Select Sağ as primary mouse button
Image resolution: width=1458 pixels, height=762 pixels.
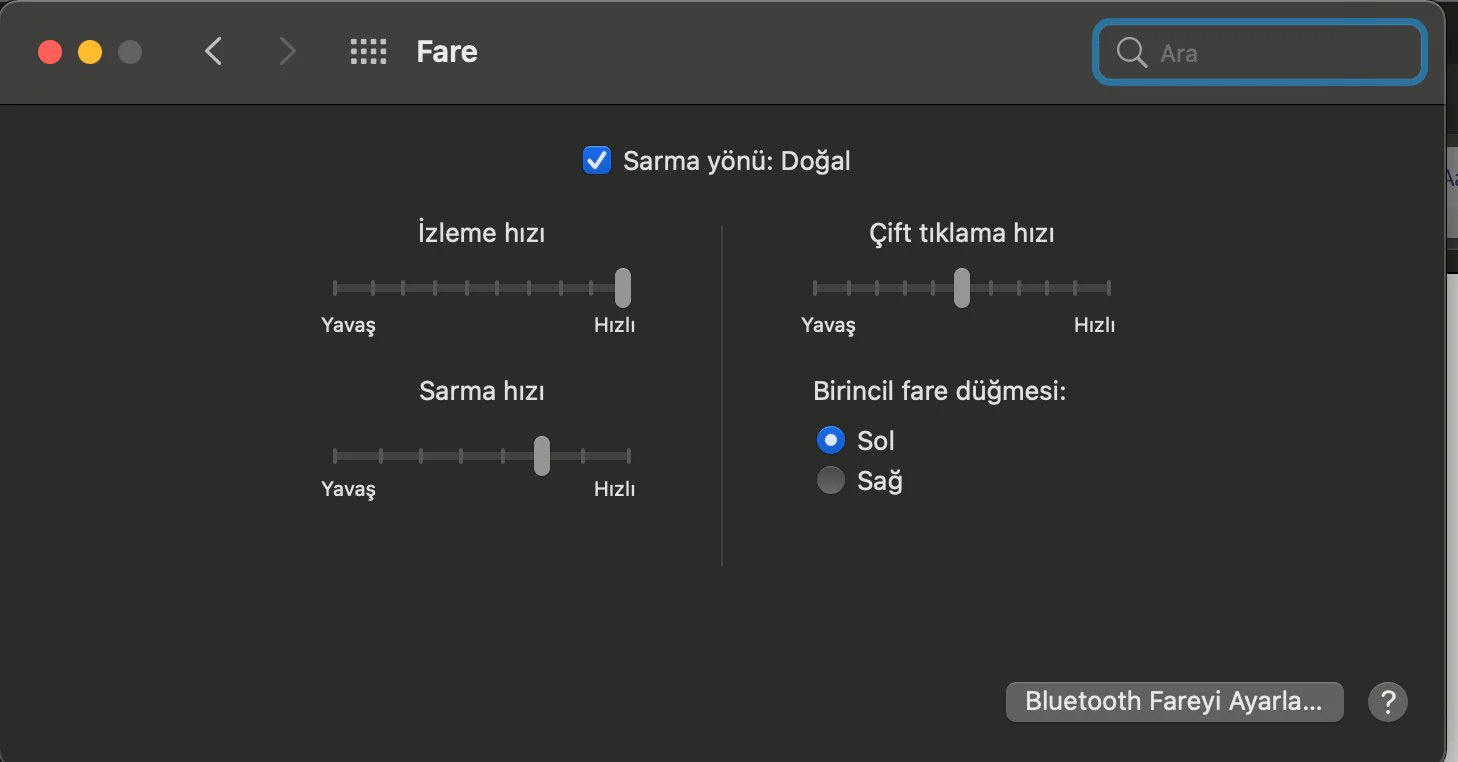pyautogui.click(x=831, y=481)
